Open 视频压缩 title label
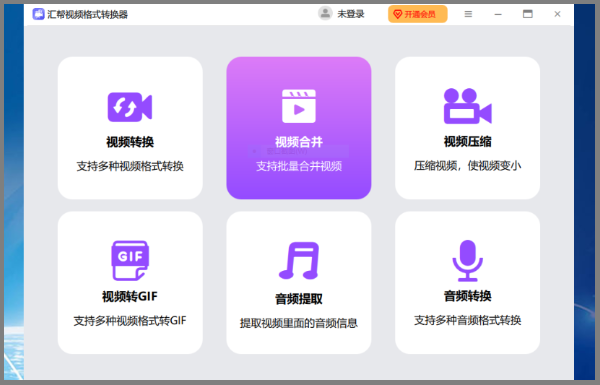Viewport: 600px width, 385px height. [x=468, y=142]
